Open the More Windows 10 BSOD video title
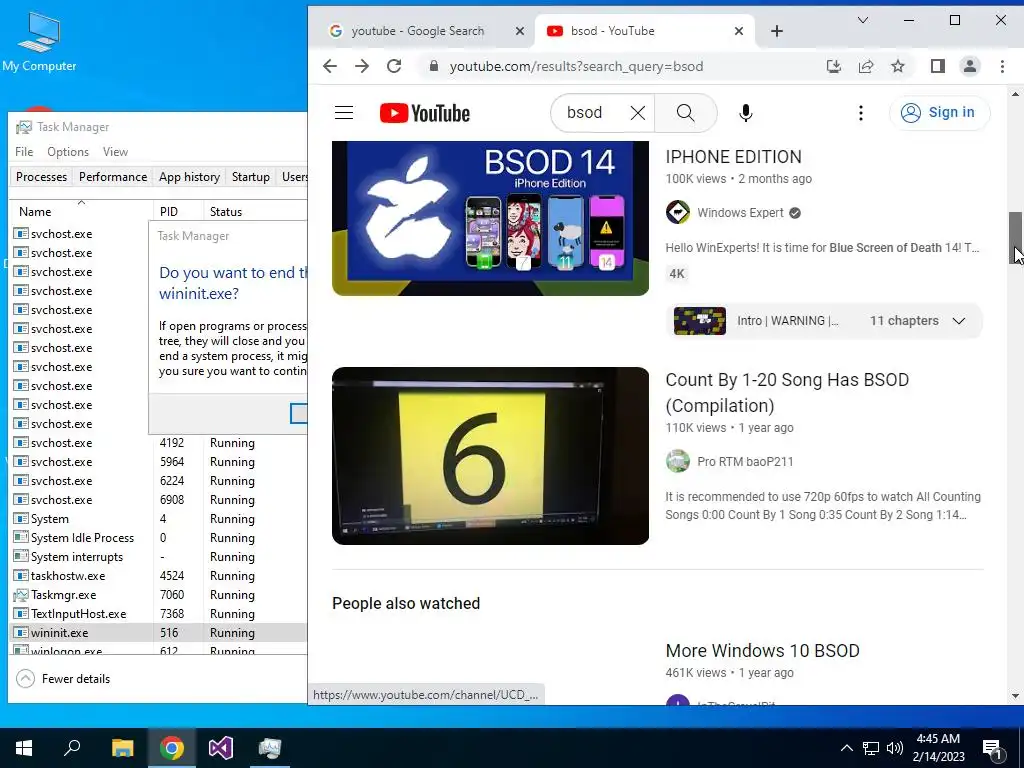Viewport: 1024px width, 768px height. [762, 650]
